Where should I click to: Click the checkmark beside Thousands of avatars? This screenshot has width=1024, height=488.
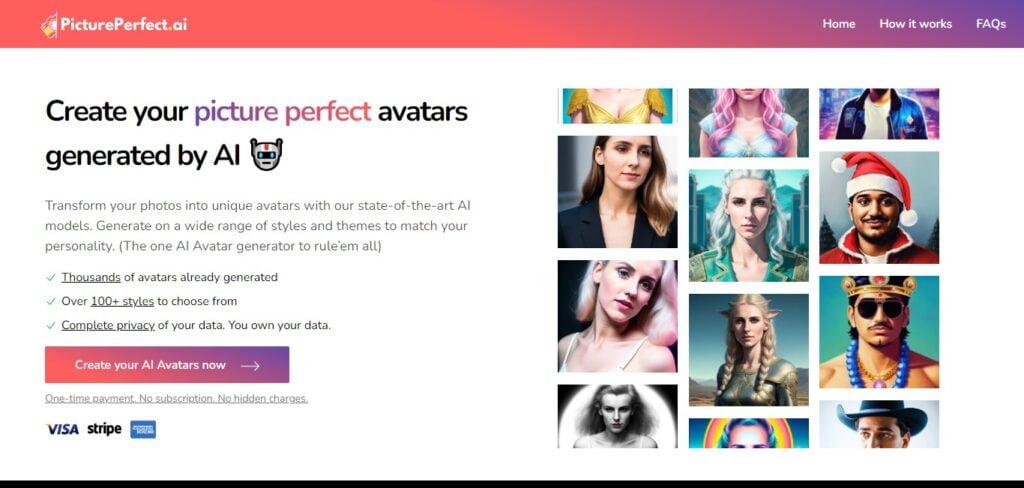(50, 278)
